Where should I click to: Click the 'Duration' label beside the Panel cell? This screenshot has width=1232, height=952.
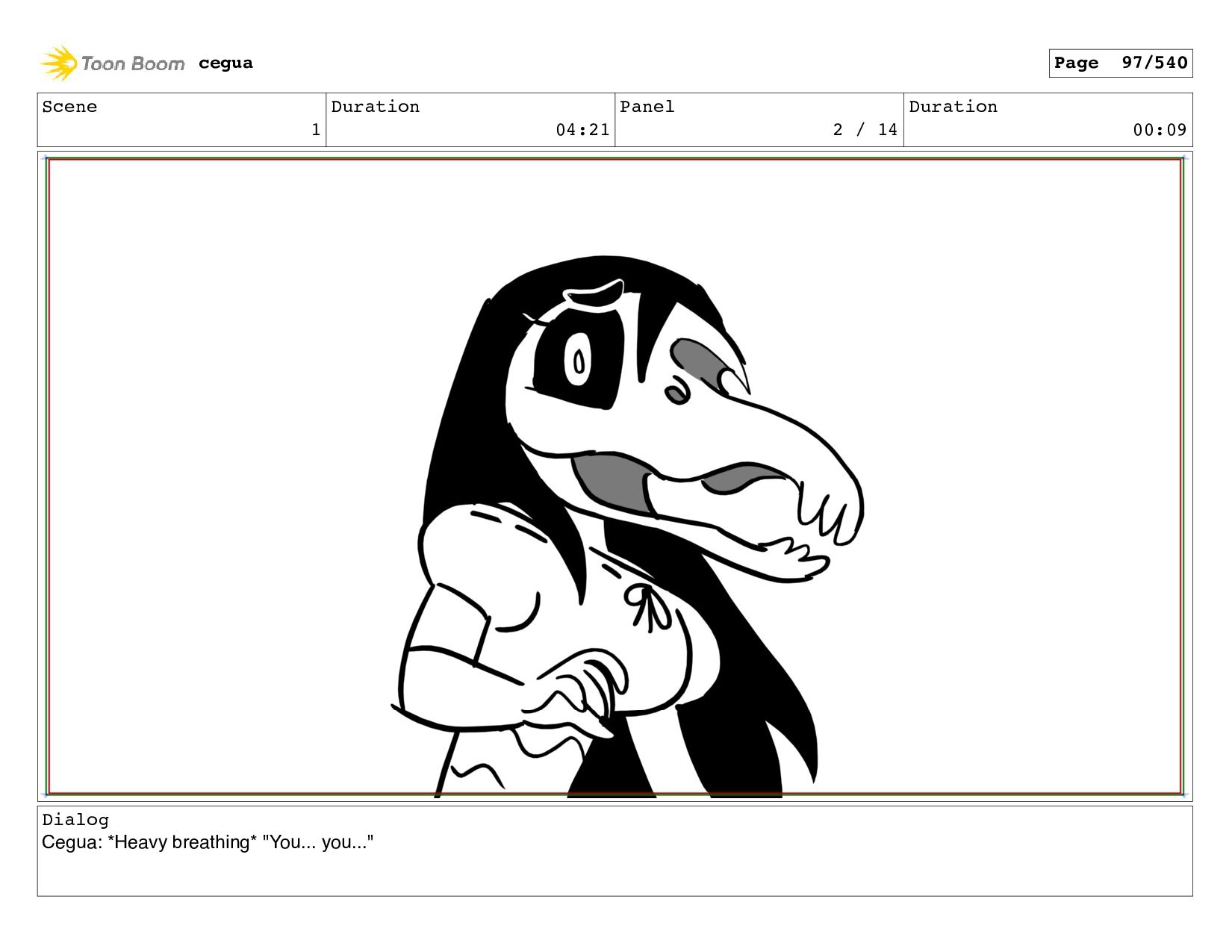coord(953,107)
